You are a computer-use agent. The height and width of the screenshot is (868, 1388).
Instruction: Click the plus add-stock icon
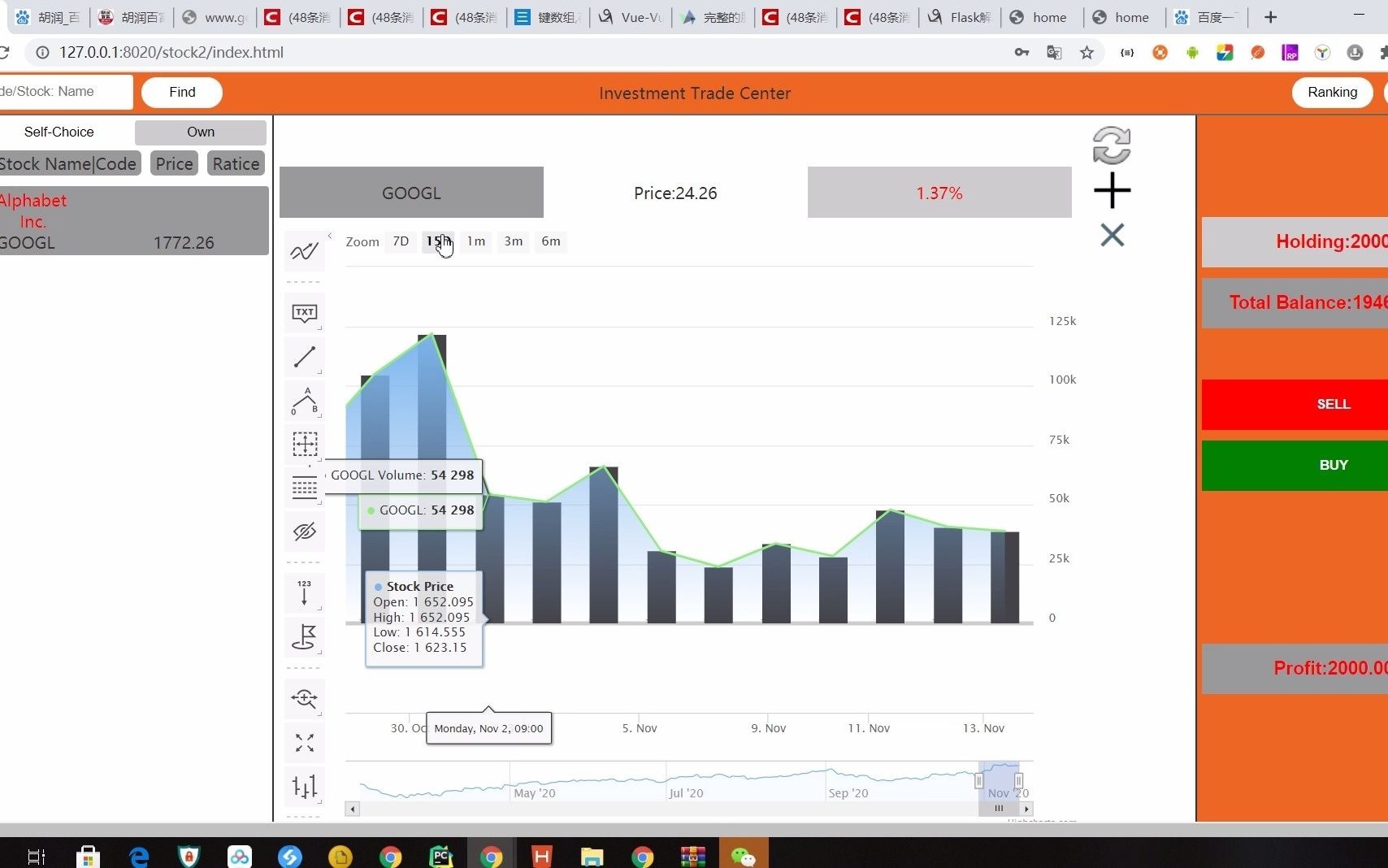1112,191
